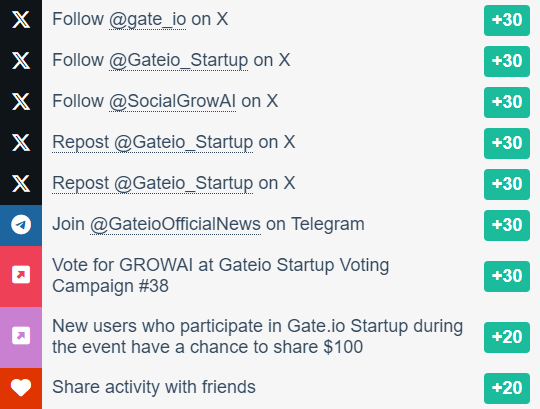540x409 pixels.
Task: Click +20 button beside Share activity
Action: tap(507, 388)
